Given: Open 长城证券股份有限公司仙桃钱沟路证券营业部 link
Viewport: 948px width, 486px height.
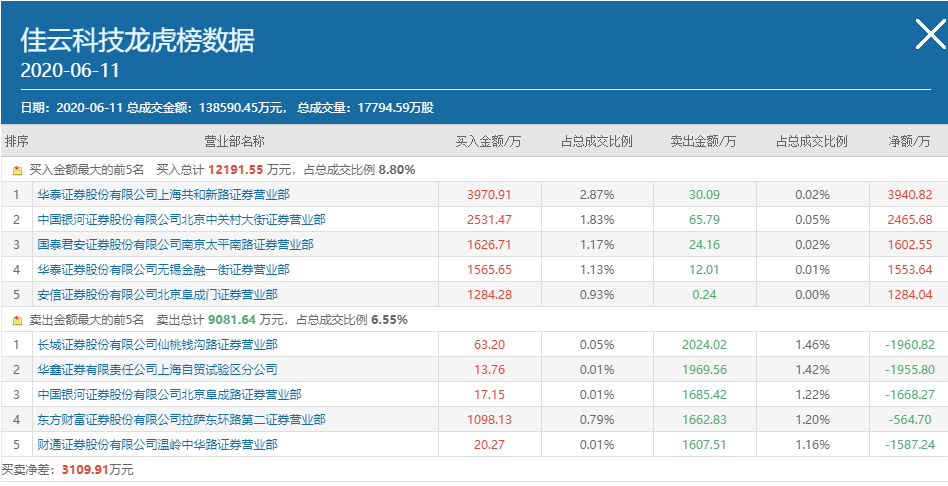Looking at the screenshot, I should click(157, 345).
